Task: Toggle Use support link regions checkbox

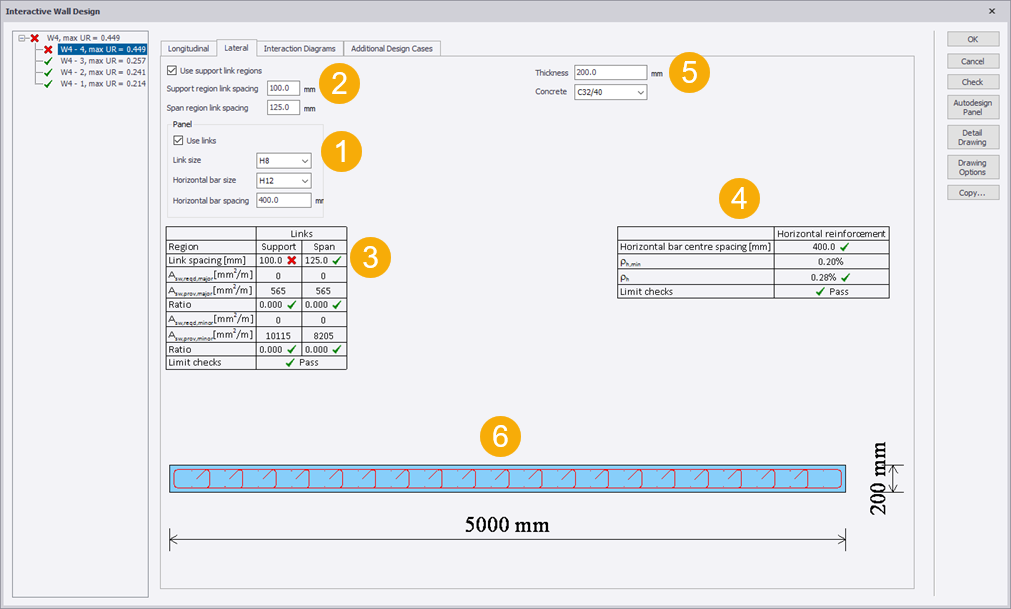Action: (x=173, y=71)
